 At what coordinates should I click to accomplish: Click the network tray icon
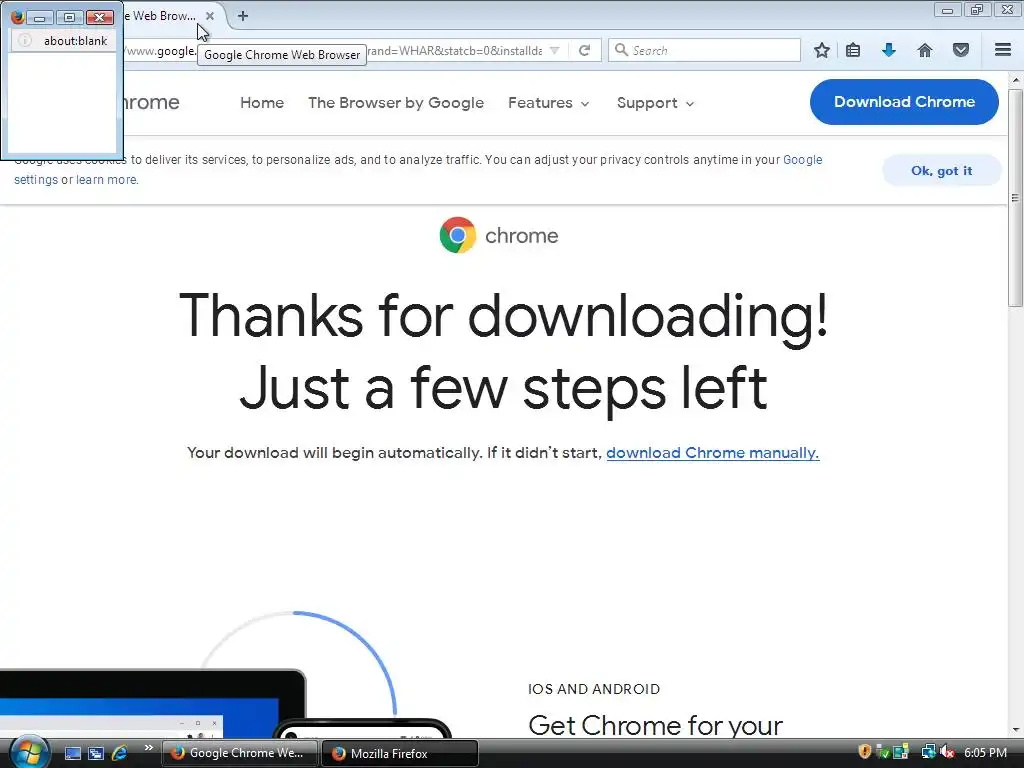[927, 752]
